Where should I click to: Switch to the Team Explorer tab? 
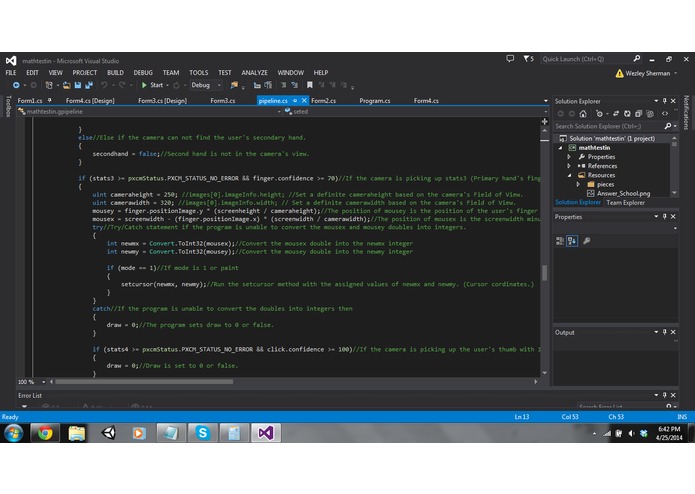tap(625, 203)
